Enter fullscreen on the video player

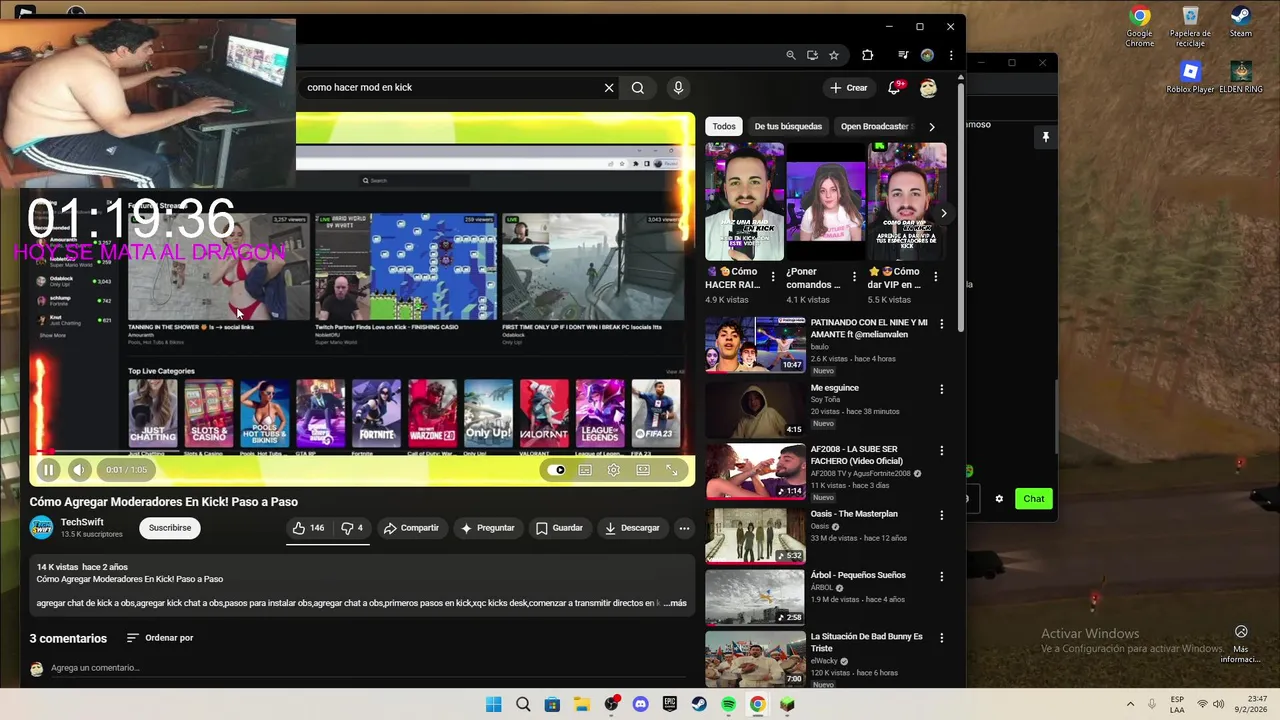click(672, 470)
